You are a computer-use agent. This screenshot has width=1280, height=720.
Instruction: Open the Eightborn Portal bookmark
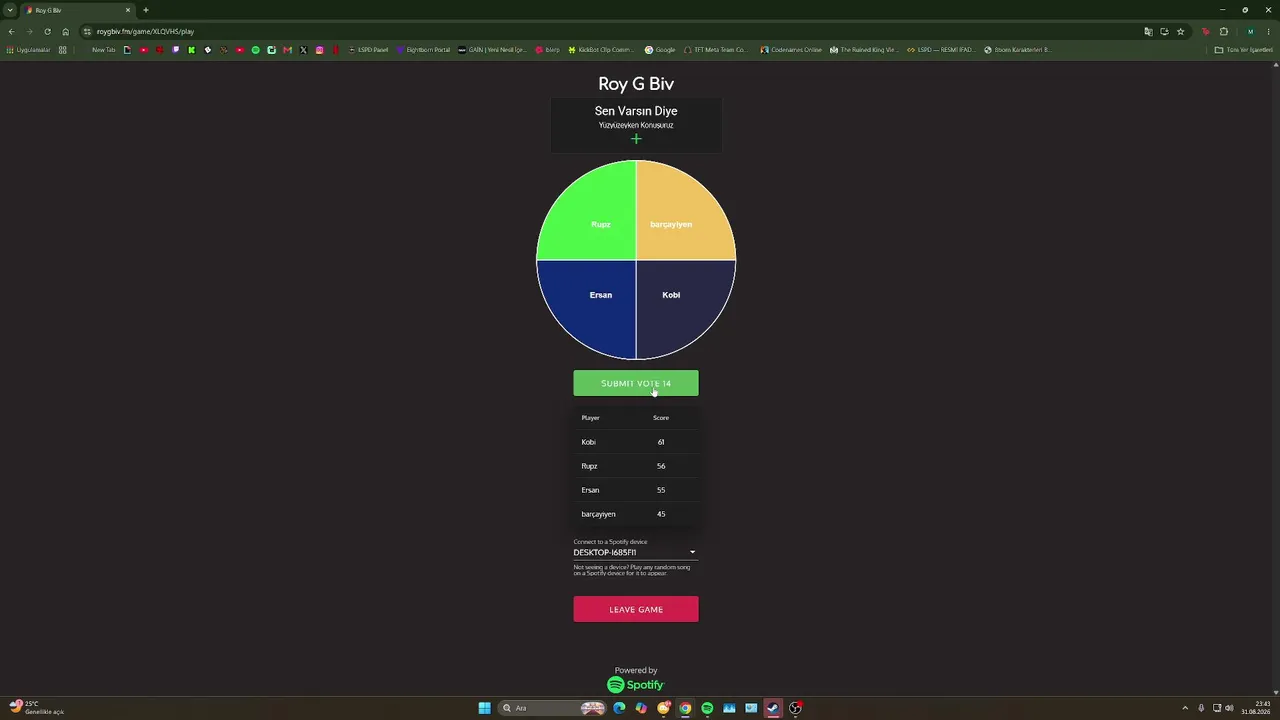pos(423,50)
